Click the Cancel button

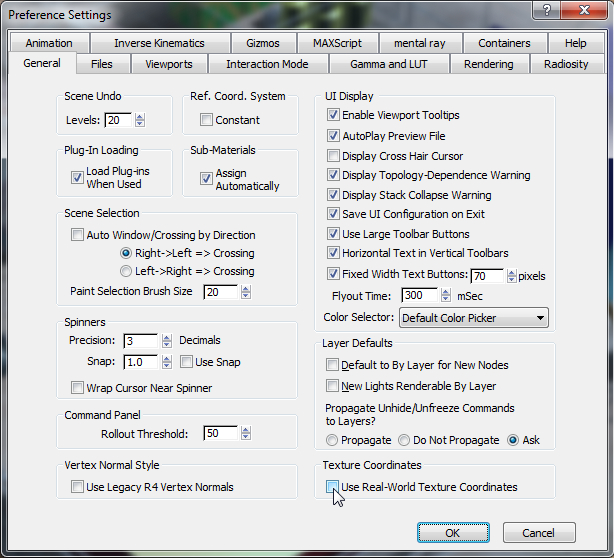[539, 533]
